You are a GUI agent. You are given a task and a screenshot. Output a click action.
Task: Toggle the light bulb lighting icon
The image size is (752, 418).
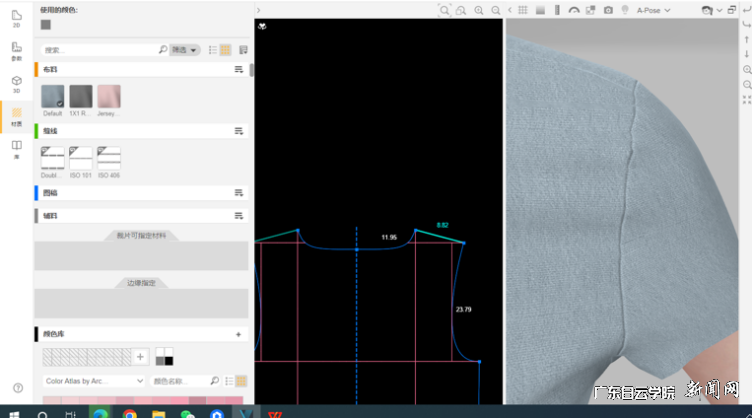click(625, 10)
